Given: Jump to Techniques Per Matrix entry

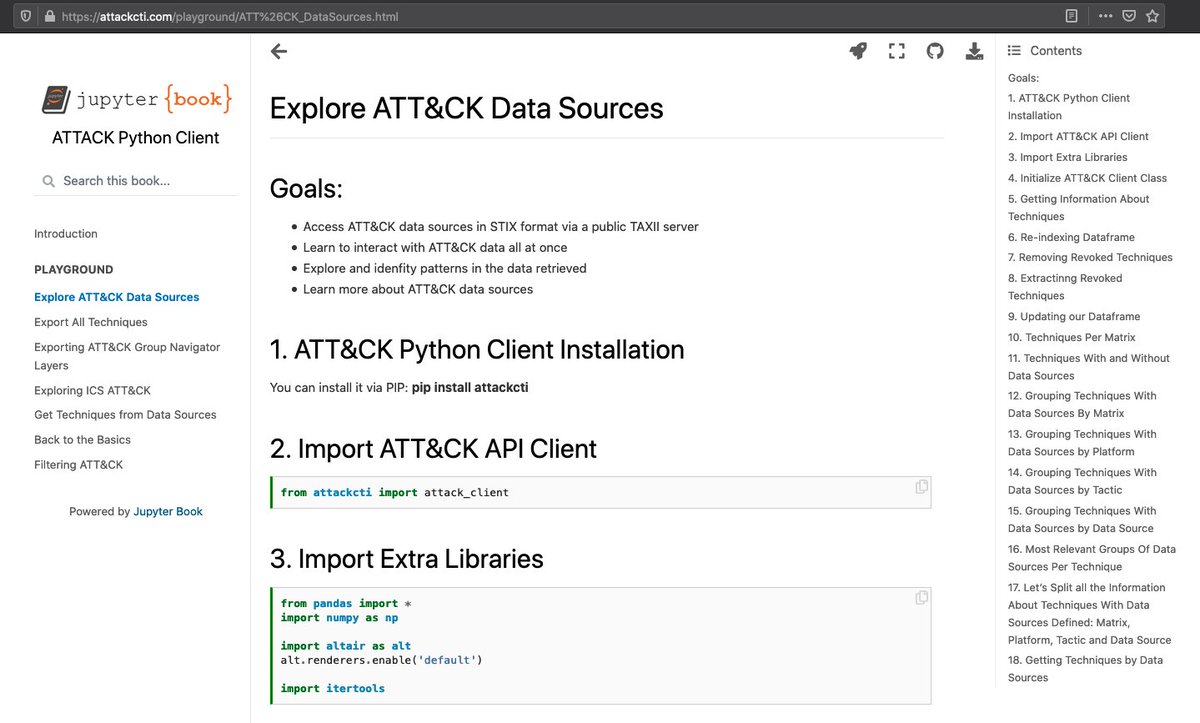Looking at the screenshot, I should (1072, 337).
